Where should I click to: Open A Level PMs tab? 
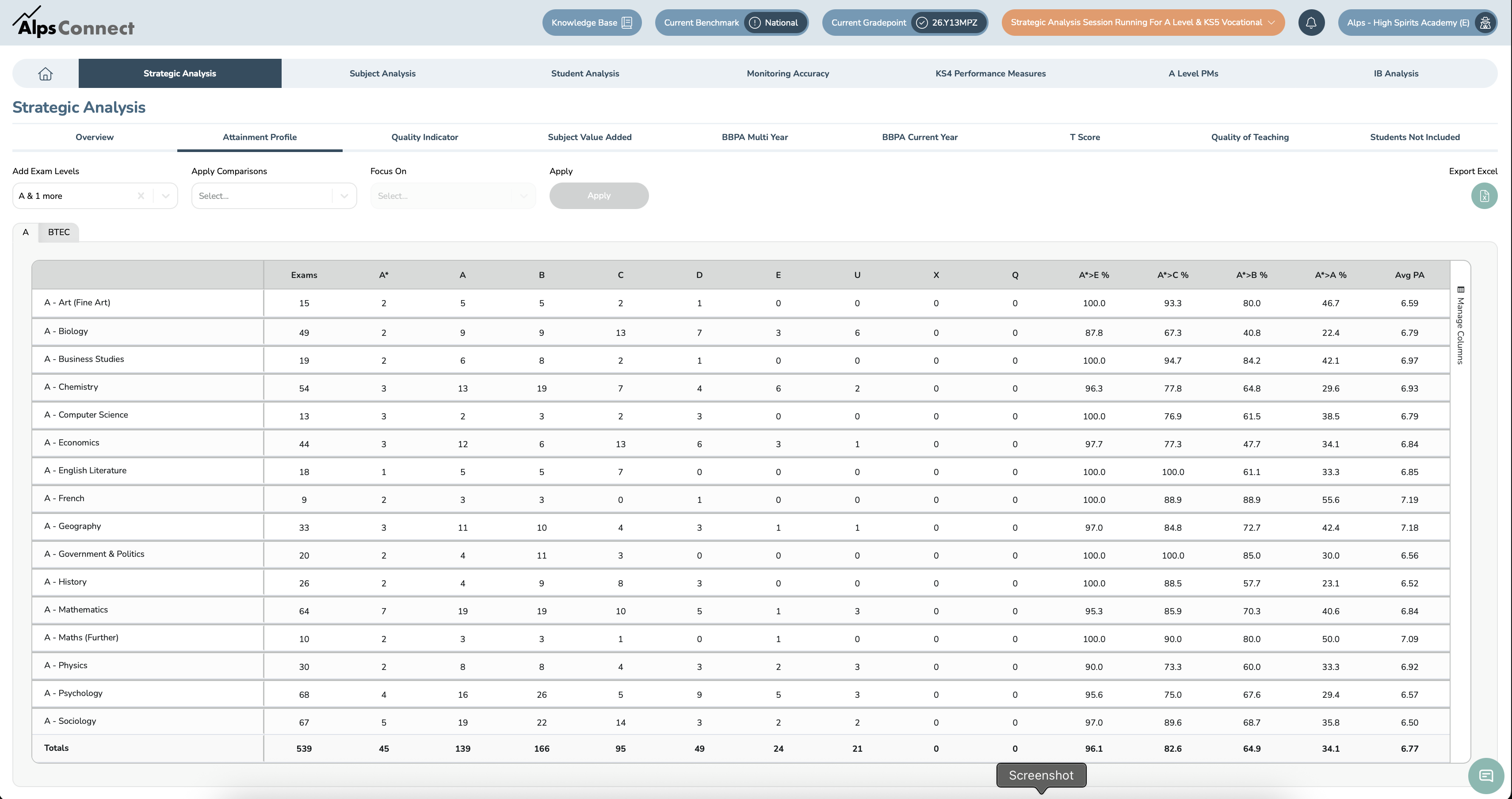(x=1193, y=73)
